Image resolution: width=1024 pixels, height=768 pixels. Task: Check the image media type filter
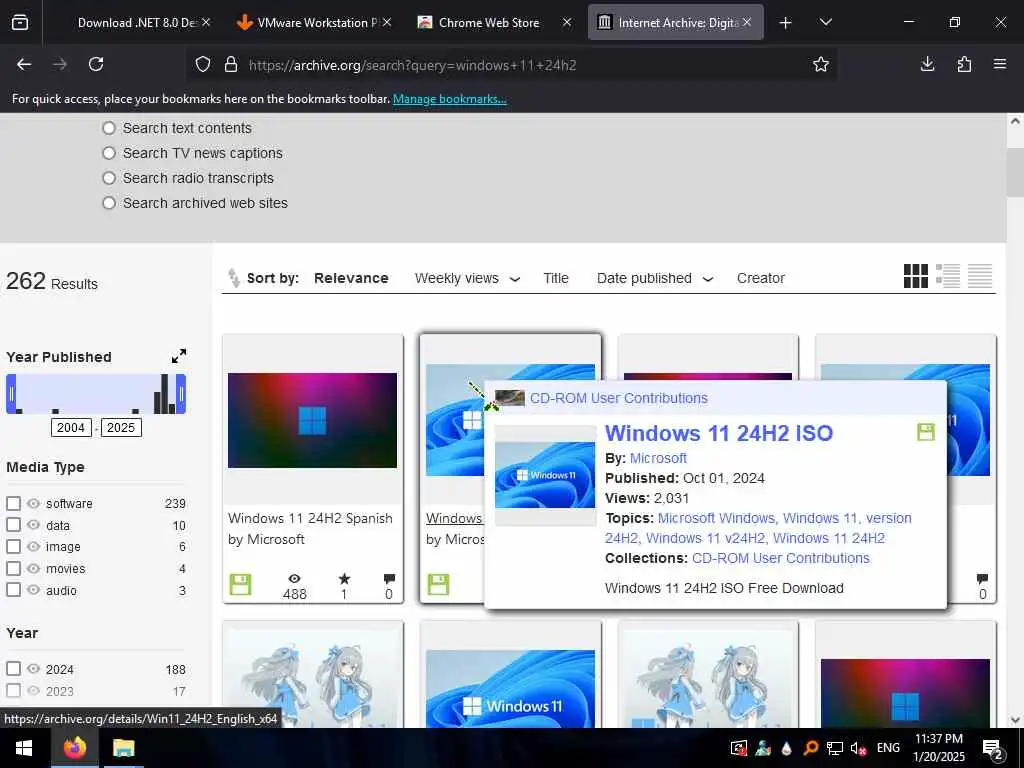(x=13, y=547)
